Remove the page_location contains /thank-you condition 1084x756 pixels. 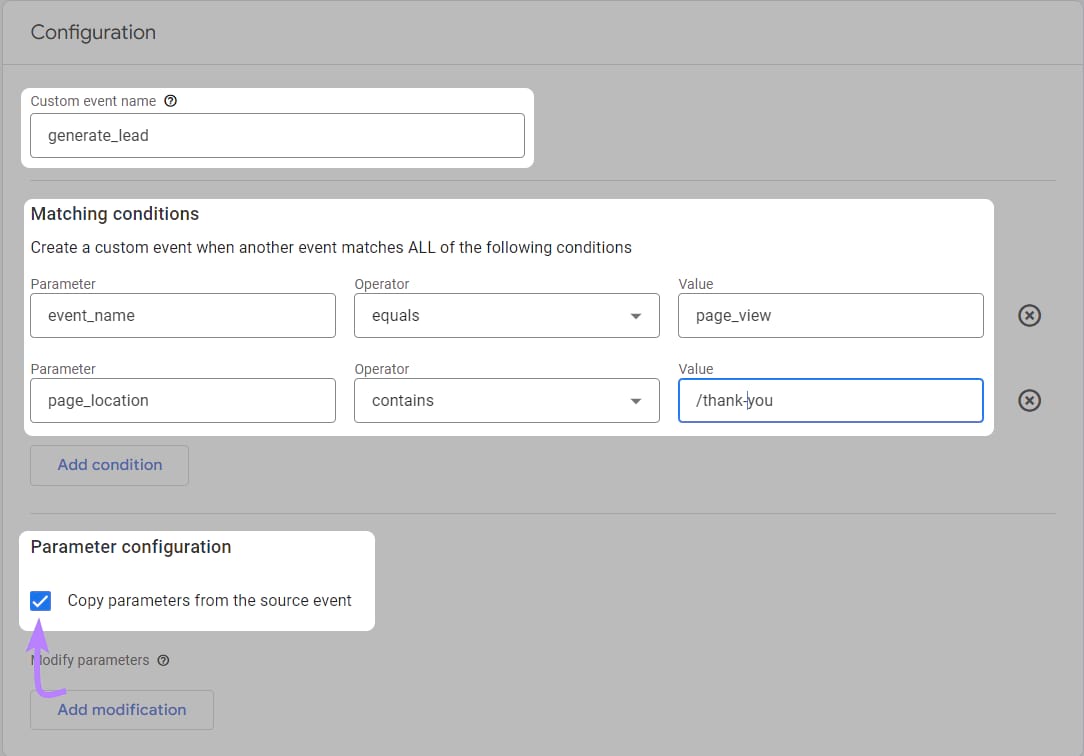[x=1029, y=400]
